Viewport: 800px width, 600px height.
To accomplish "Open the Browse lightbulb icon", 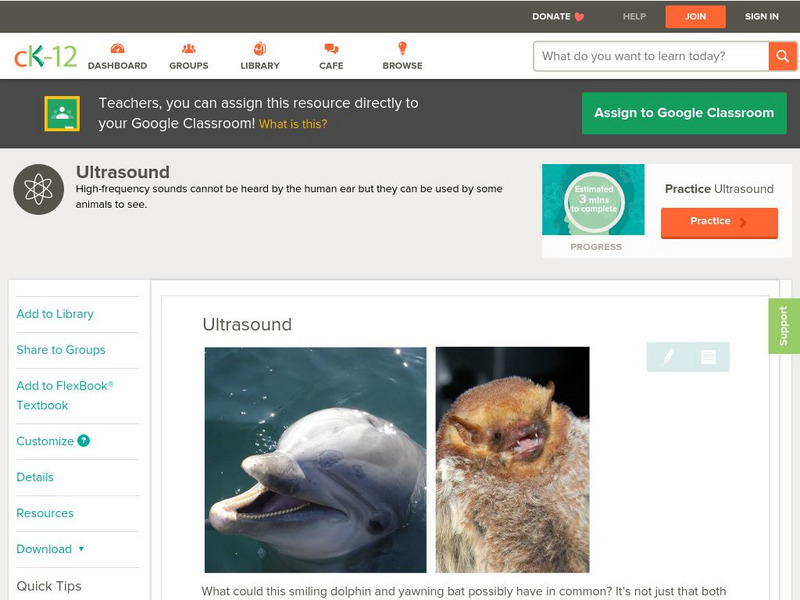I will coord(403,48).
